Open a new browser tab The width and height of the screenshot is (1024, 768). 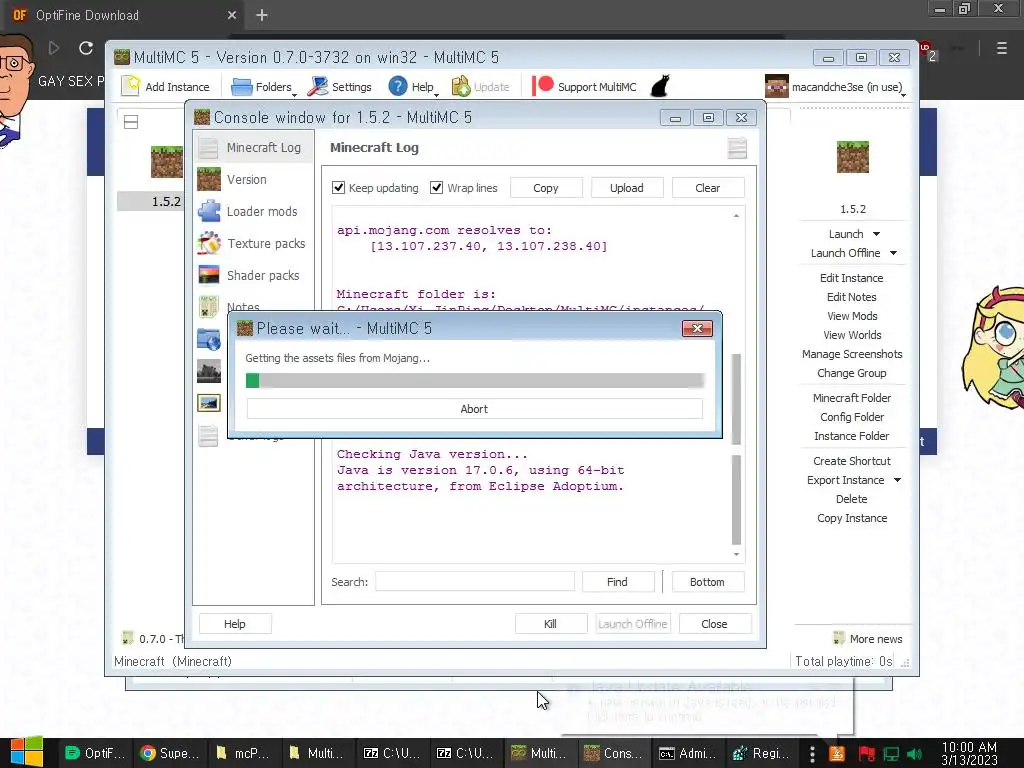(x=261, y=15)
